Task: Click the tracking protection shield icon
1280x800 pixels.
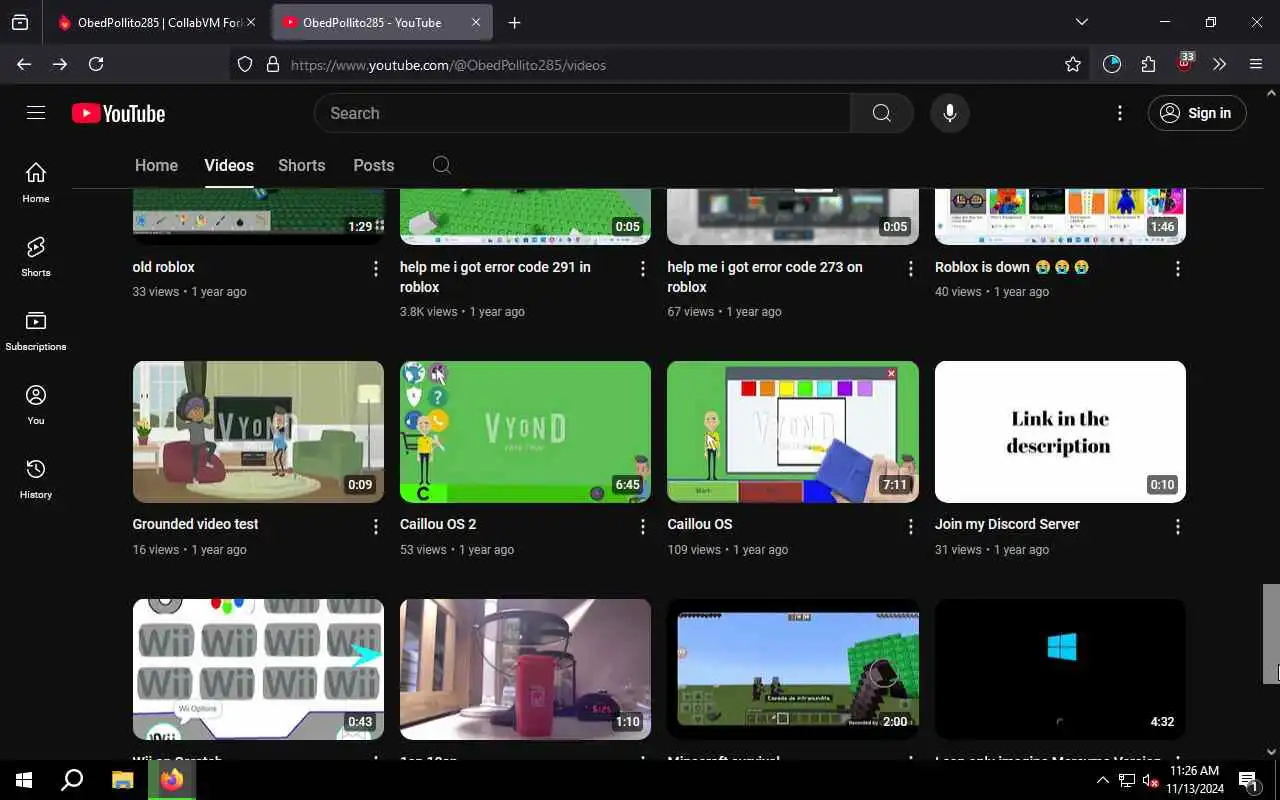Action: pos(245,64)
